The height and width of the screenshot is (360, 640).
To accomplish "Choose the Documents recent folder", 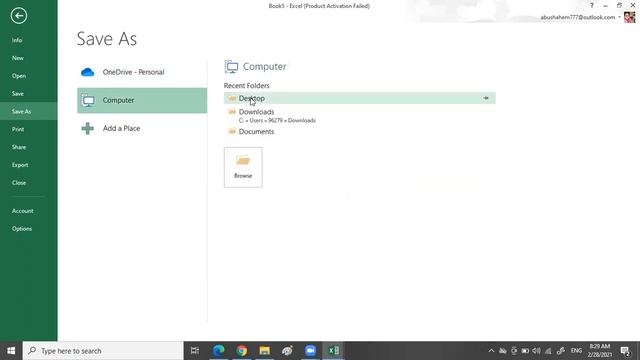I will click(x=360, y=131).
